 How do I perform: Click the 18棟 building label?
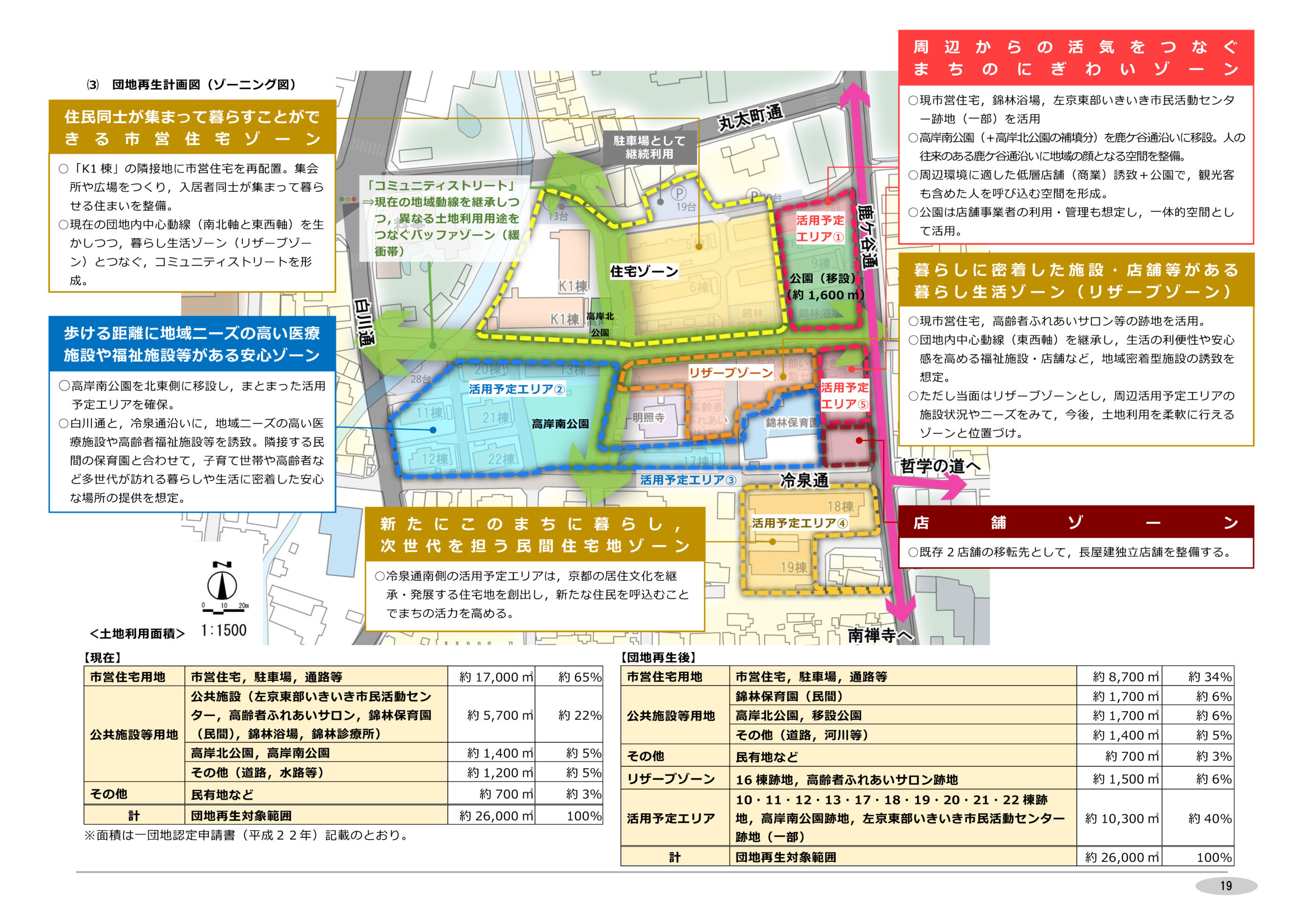pos(840,506)
